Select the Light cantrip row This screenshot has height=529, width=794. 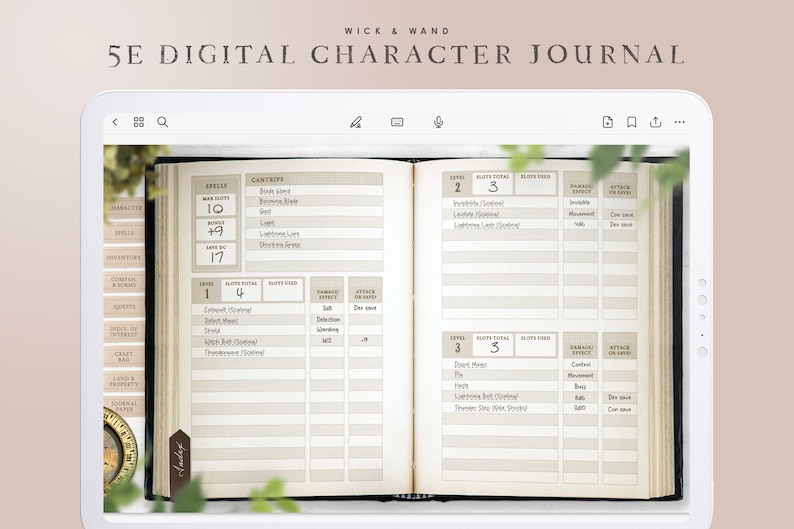[314, 223]
